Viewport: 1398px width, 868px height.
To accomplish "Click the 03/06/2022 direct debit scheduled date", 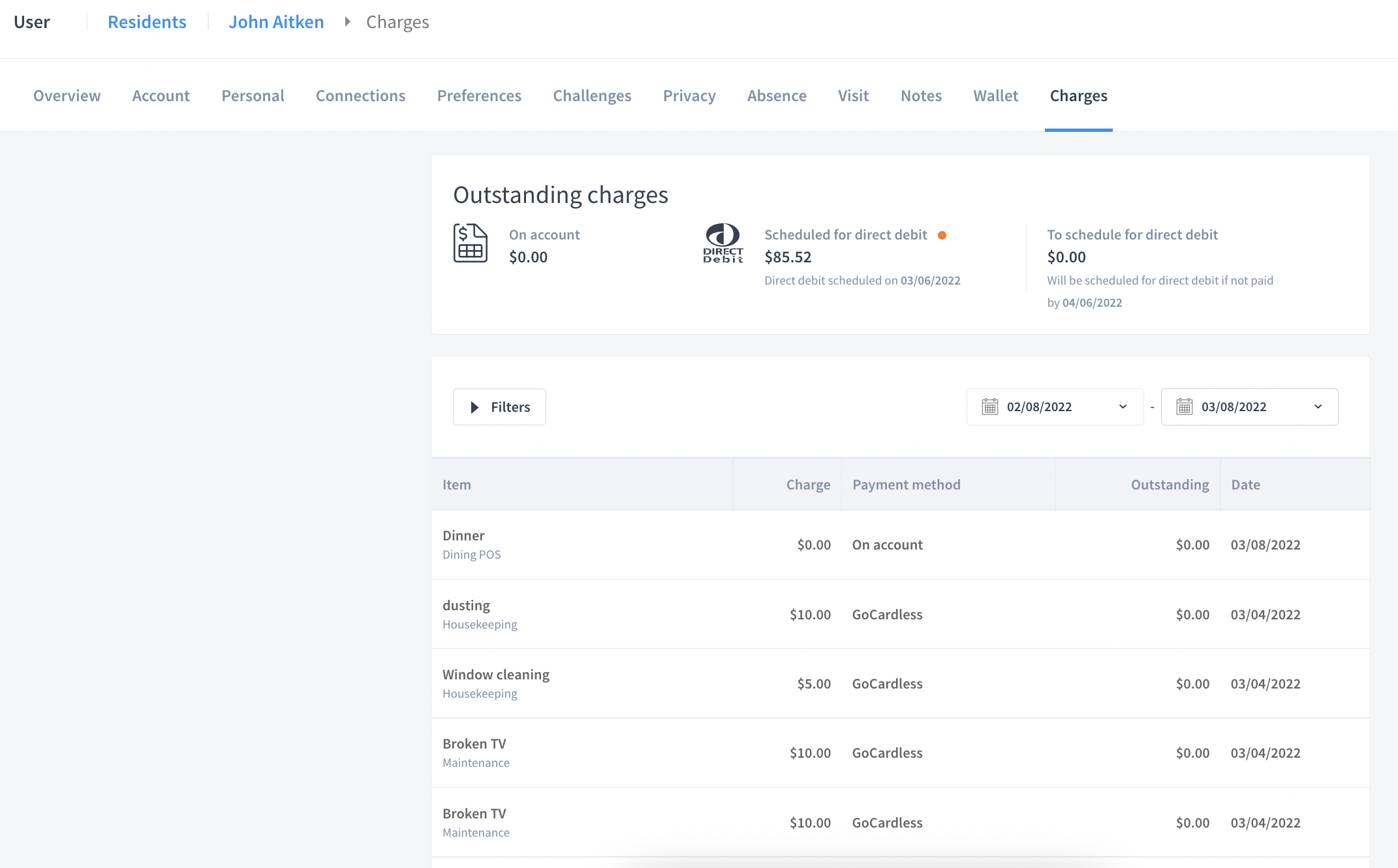I will [931, 280].
